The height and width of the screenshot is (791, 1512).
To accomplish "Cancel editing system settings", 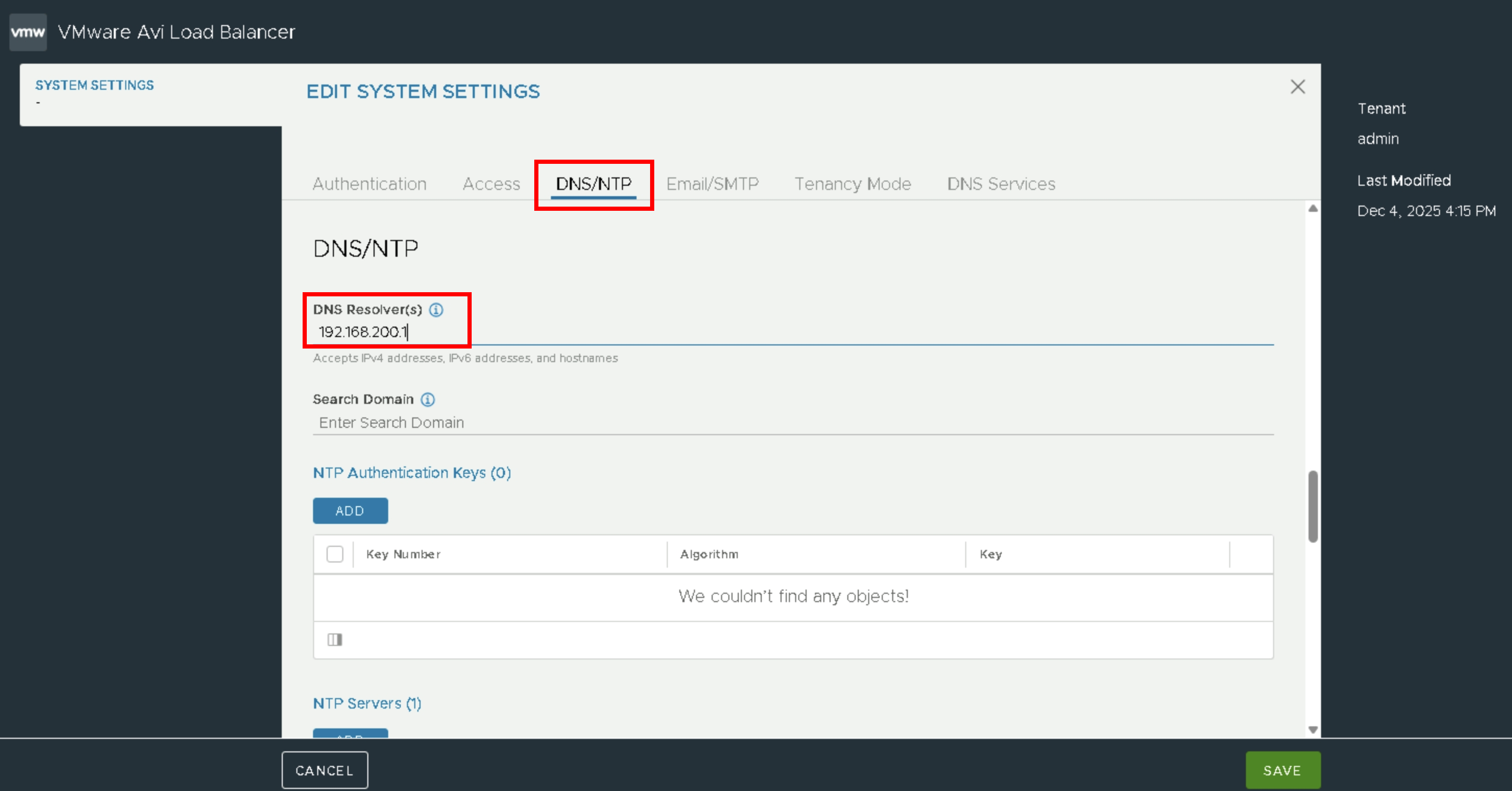I will (x=325, y=770).
